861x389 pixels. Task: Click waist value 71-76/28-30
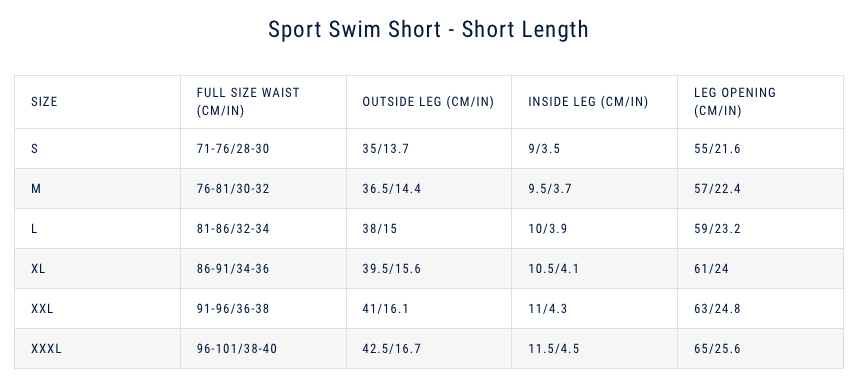[x=233, y=149]
